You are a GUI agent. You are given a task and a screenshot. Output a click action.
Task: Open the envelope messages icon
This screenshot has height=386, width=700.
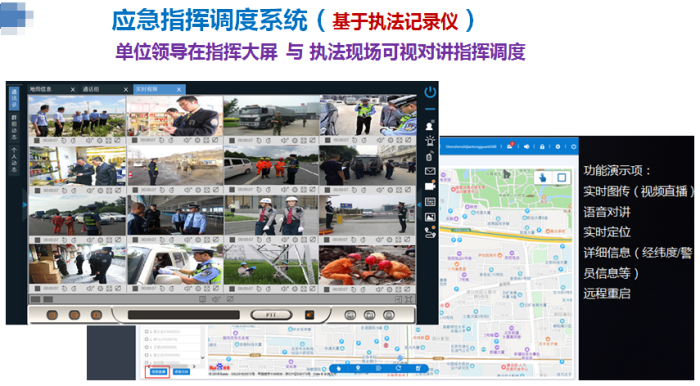(x=429, y=171)
